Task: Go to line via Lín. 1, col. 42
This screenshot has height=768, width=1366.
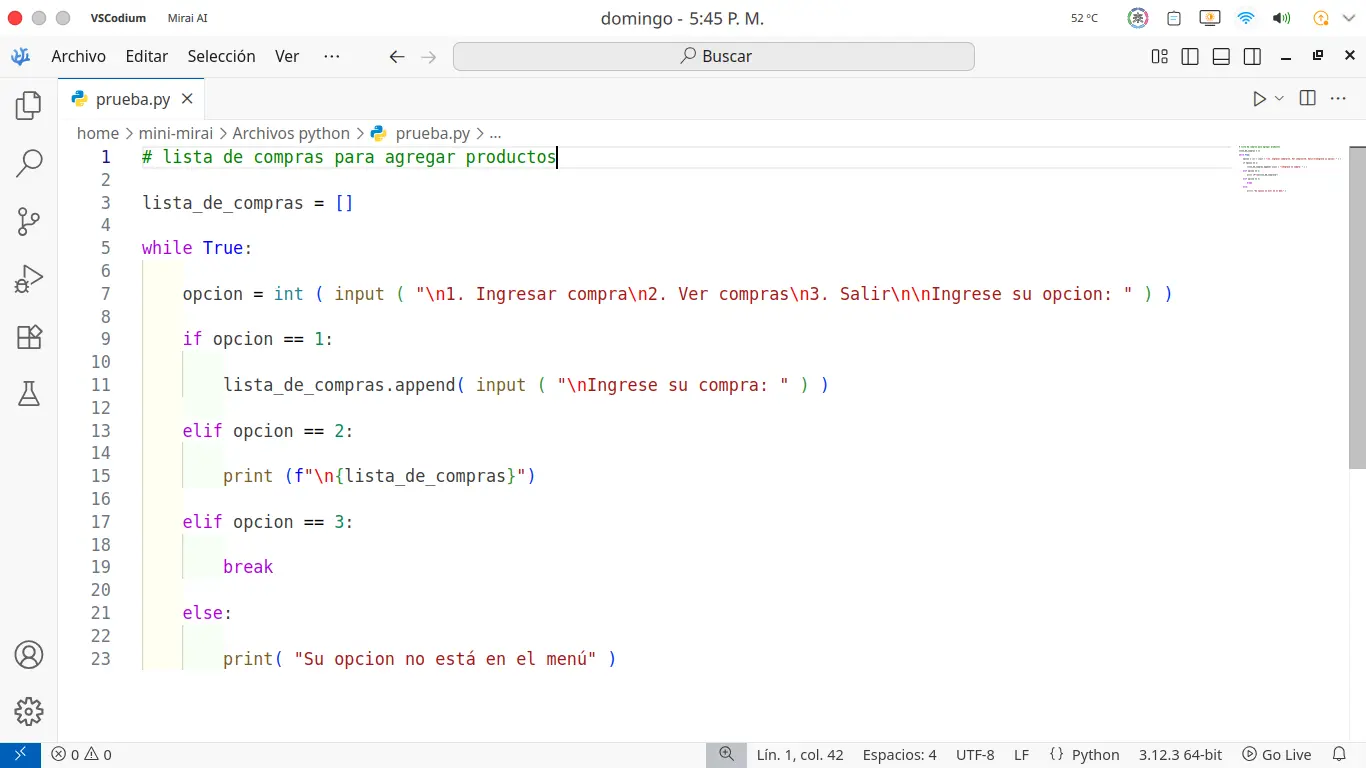Action: 800,755
